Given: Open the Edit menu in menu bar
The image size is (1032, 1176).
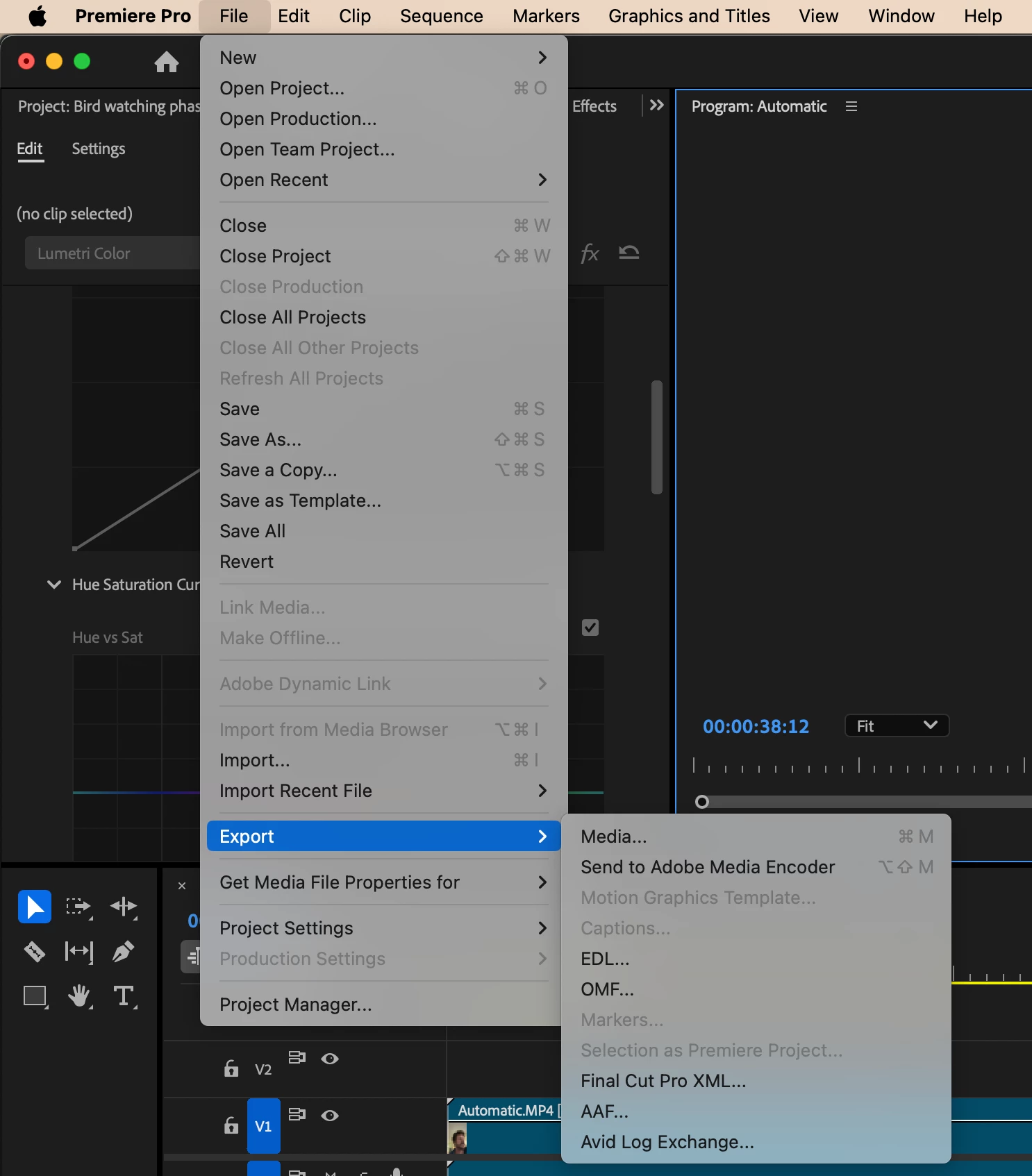Looking at the screenshot, I should click(294, 16).
